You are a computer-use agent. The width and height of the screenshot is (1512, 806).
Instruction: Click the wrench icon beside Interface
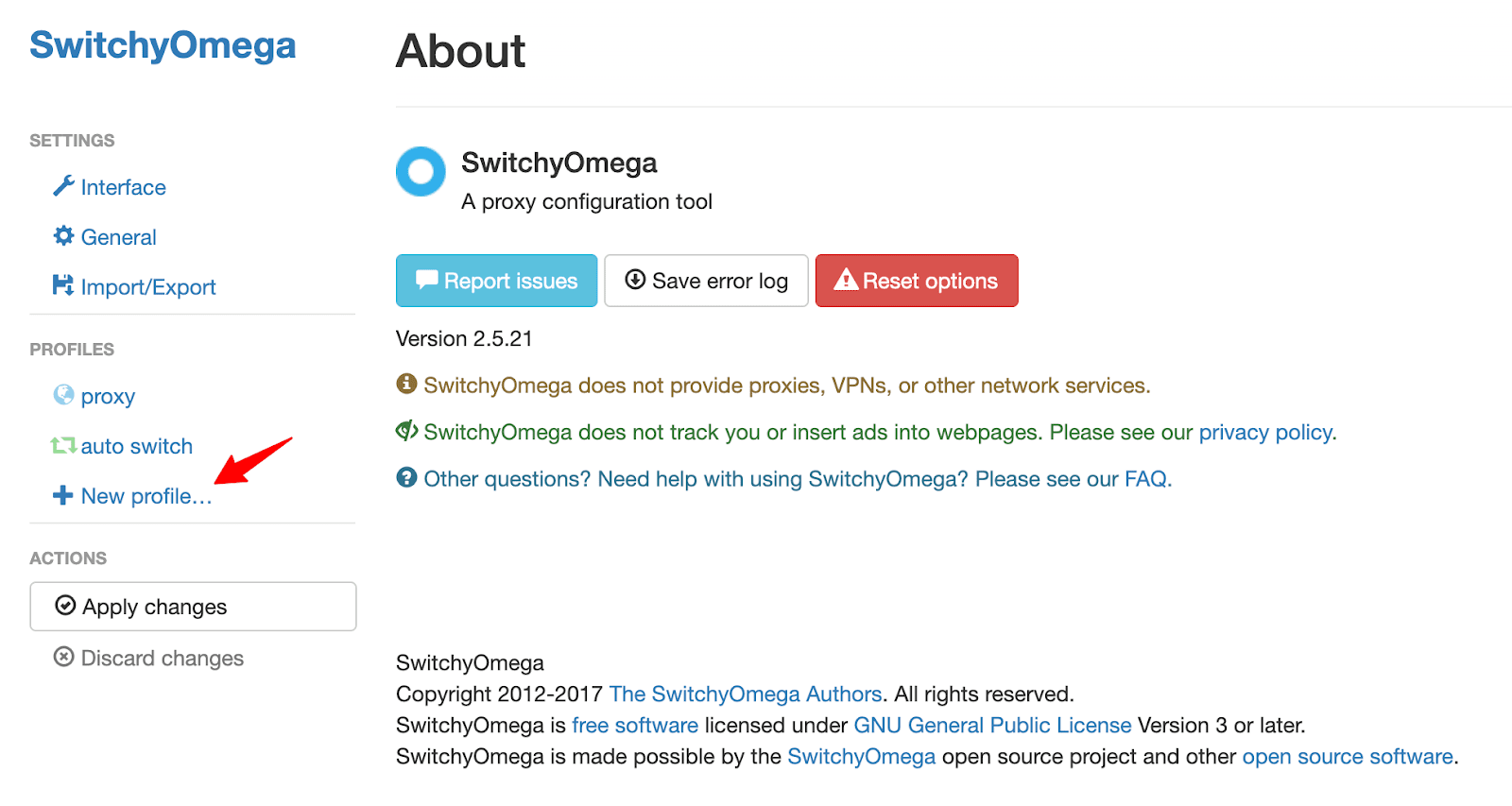[63, 186]
